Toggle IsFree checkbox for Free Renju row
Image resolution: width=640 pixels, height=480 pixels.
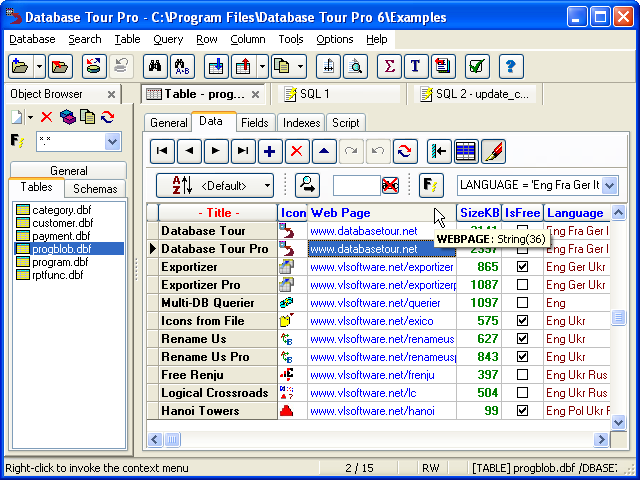522,375
